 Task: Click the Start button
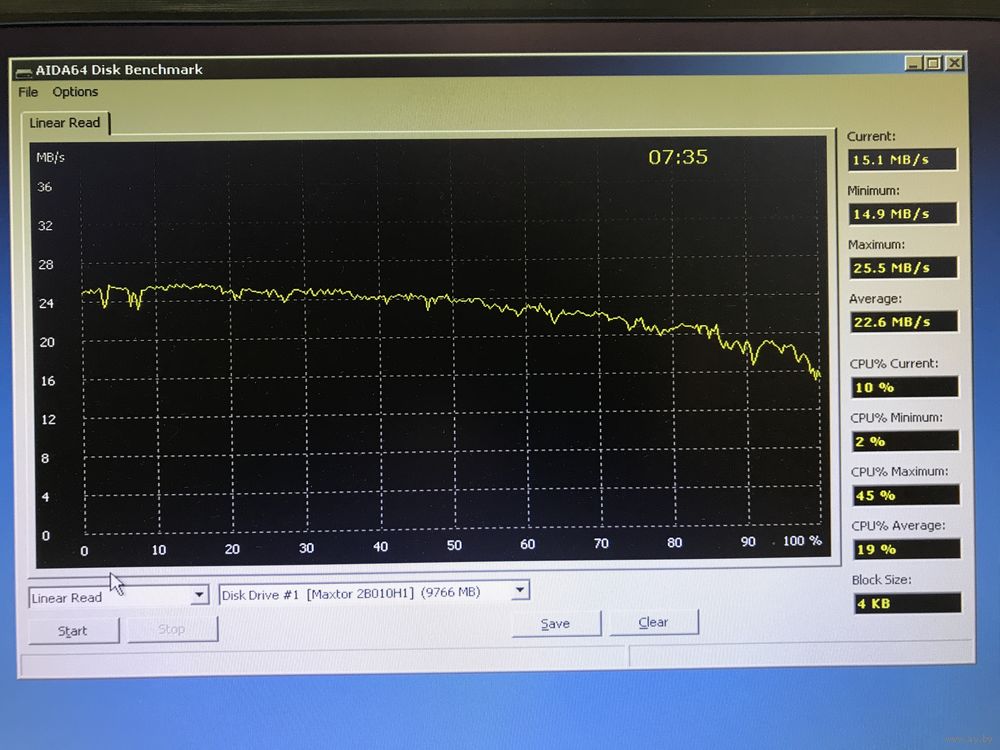(73, 631)
